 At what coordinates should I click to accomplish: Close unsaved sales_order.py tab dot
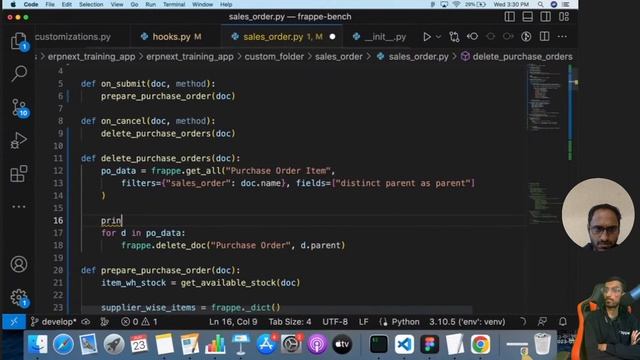click(332, 37)
